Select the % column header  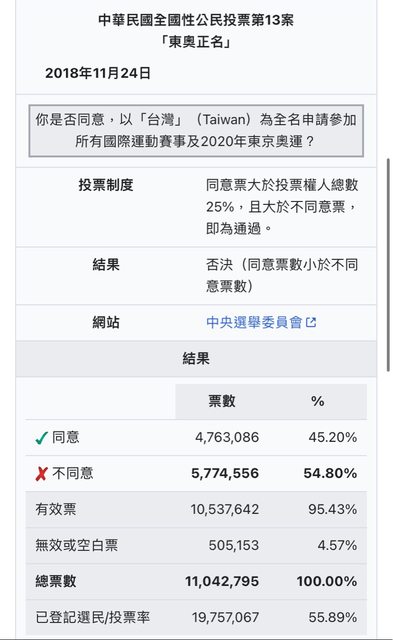tap(318, 401)
